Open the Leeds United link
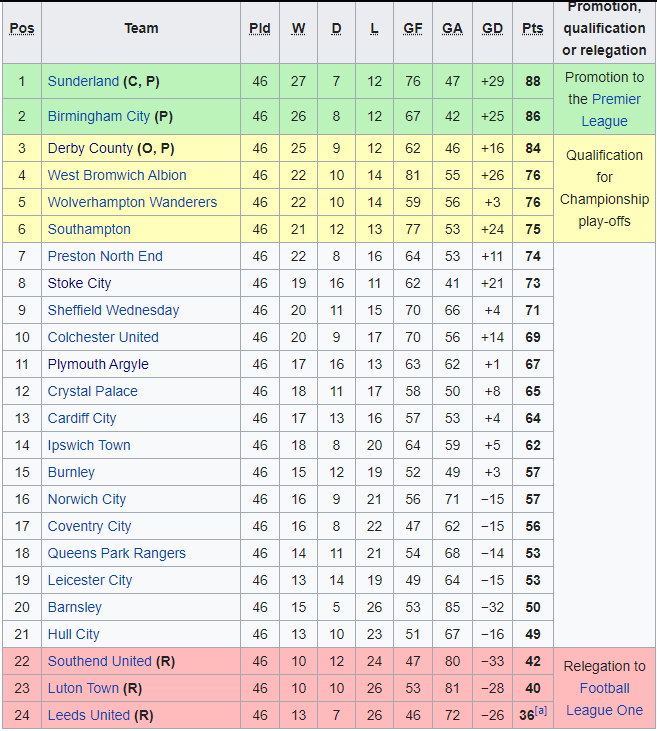This screenshot has width=657, height=731. (89, 715)
